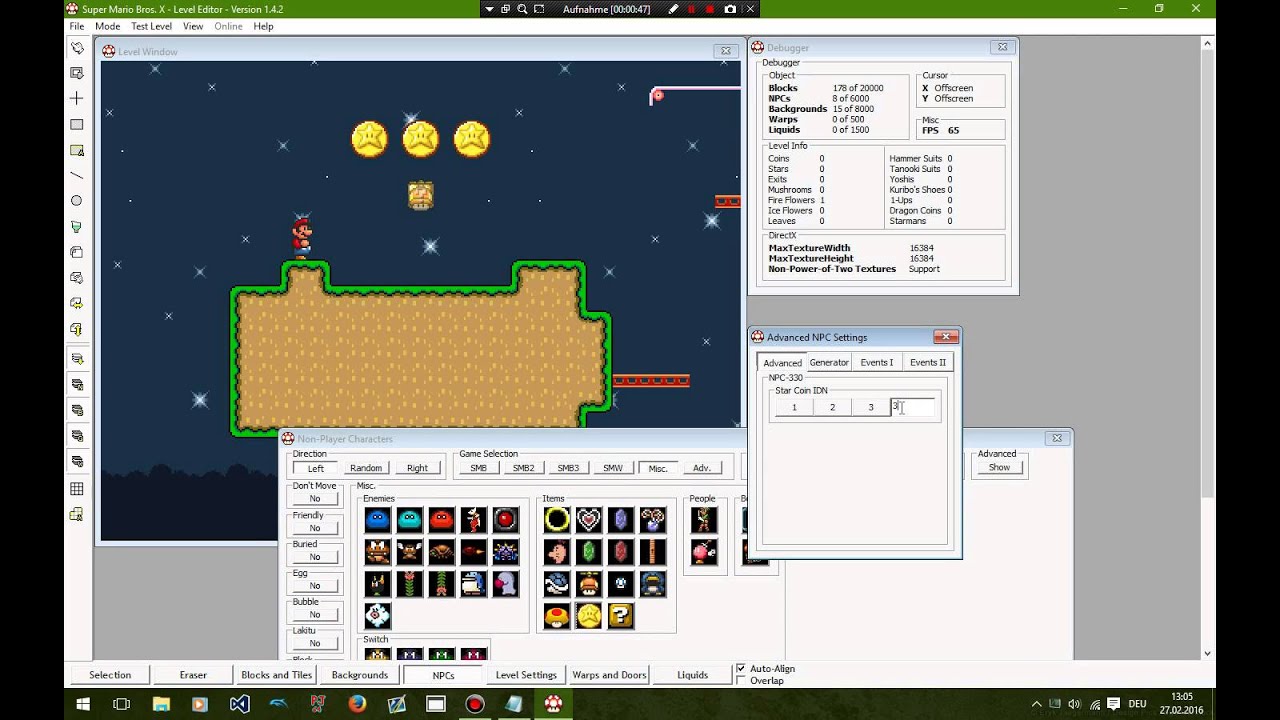Pick the winged Goomba enemy NPC
Screen dimensions: 1280x720
(x=409, y=551)
